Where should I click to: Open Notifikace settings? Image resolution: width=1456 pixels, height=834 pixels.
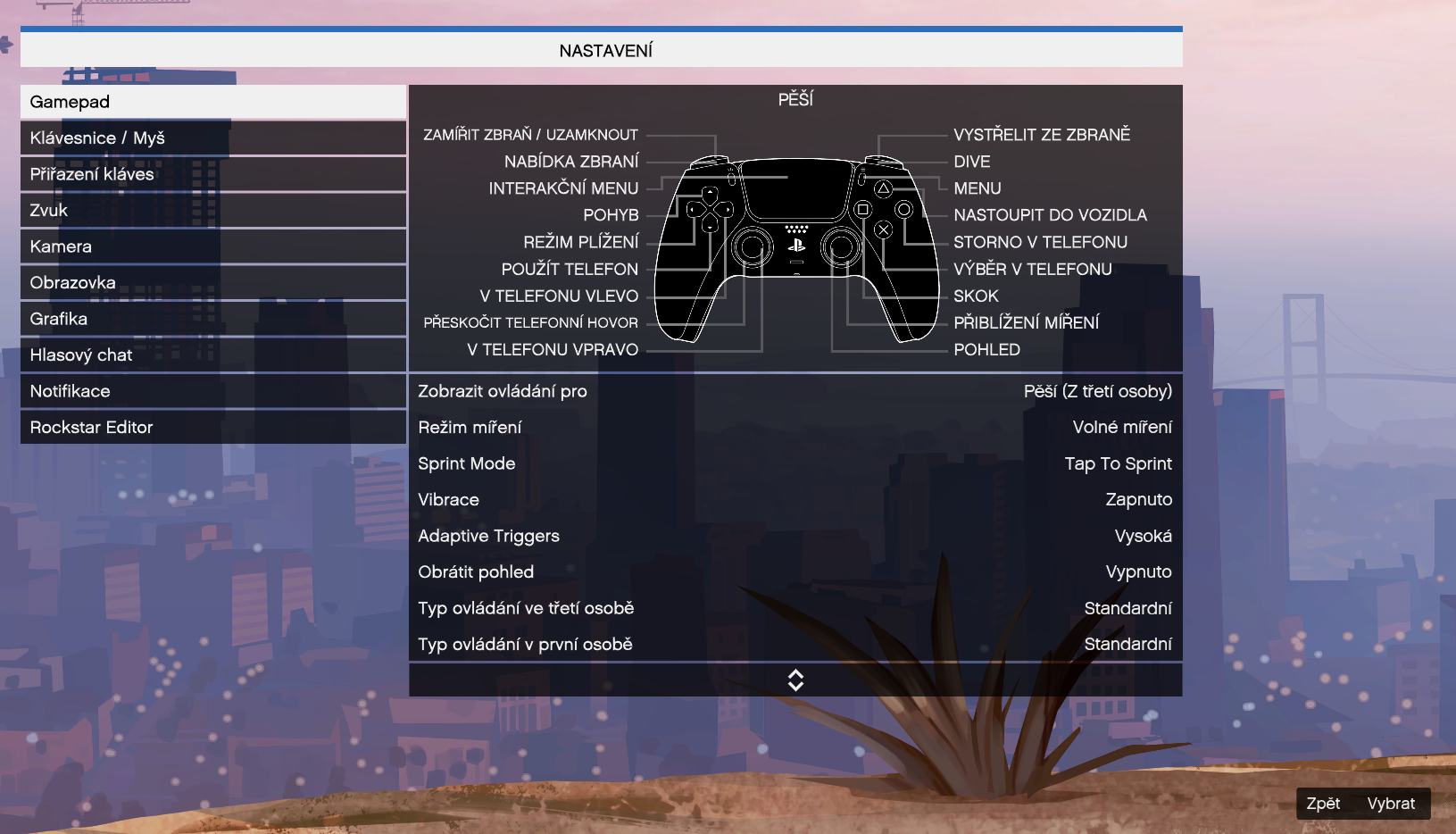213,391
